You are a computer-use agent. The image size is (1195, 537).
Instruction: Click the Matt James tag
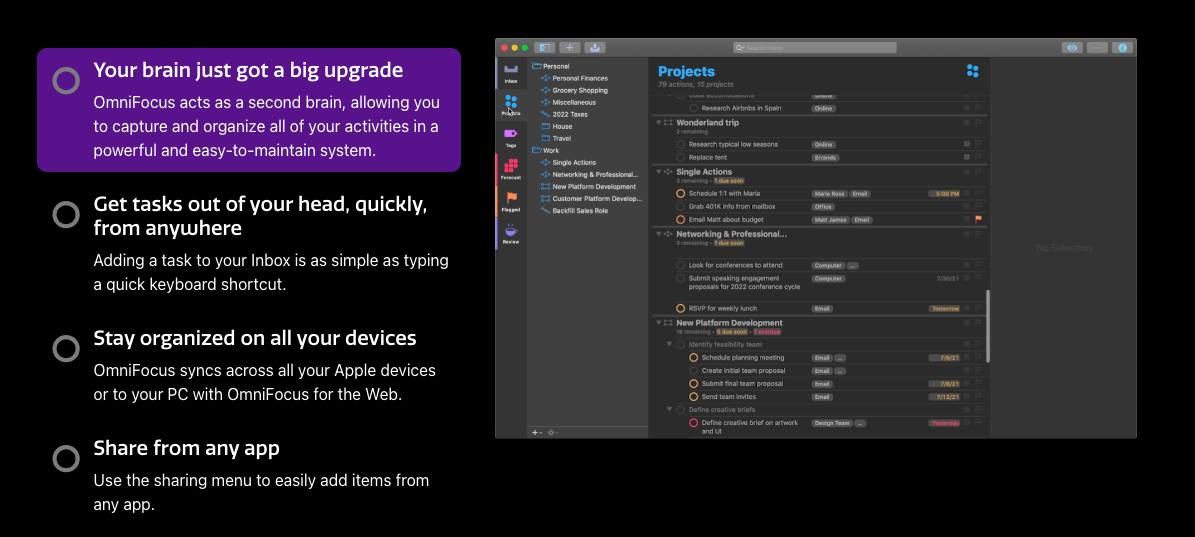pos(830,219)
